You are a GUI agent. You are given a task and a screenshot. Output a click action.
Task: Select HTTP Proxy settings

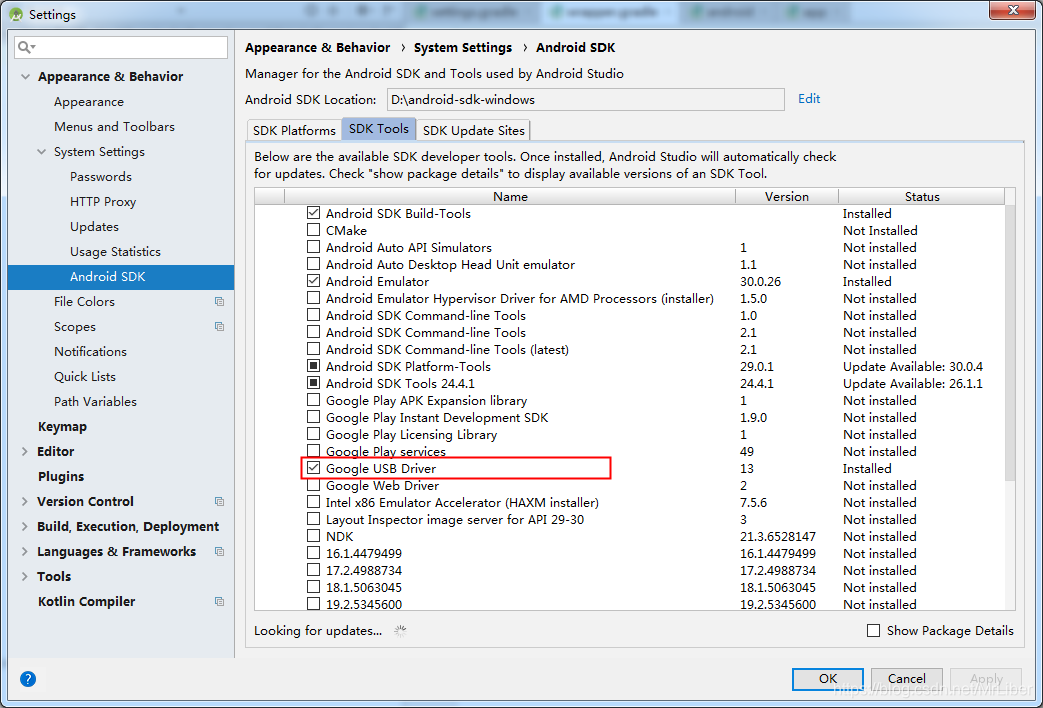point(102,202)
